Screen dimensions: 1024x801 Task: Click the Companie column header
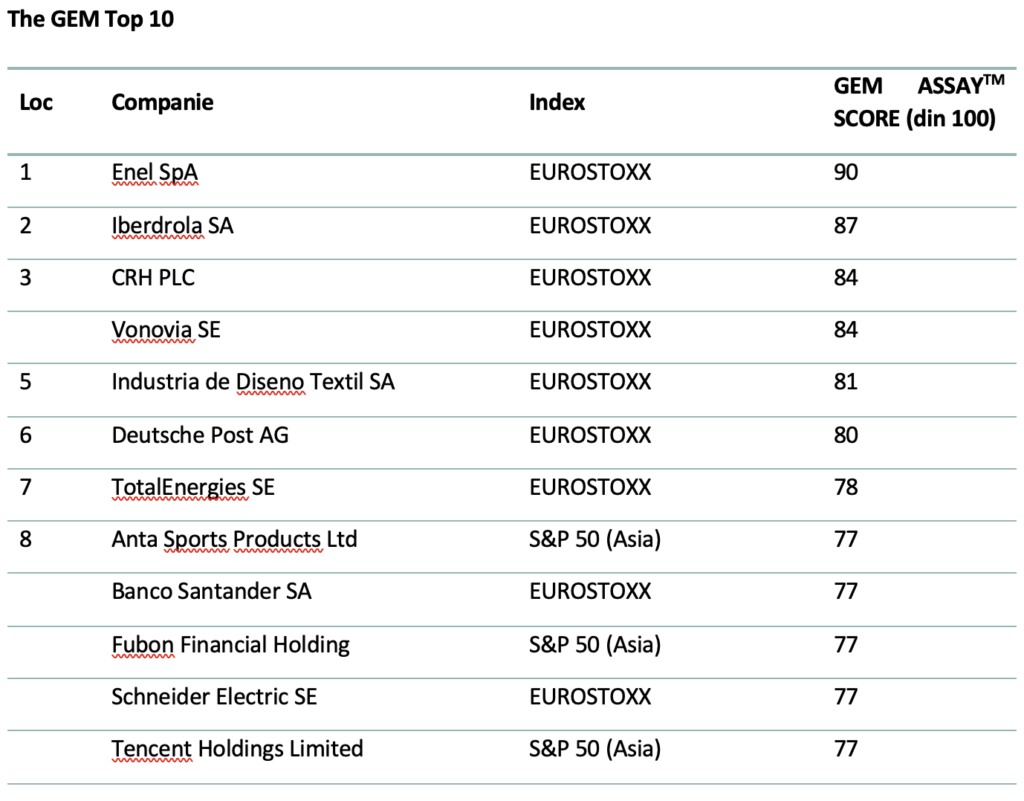pyautogui.click(x=162, y=102)
